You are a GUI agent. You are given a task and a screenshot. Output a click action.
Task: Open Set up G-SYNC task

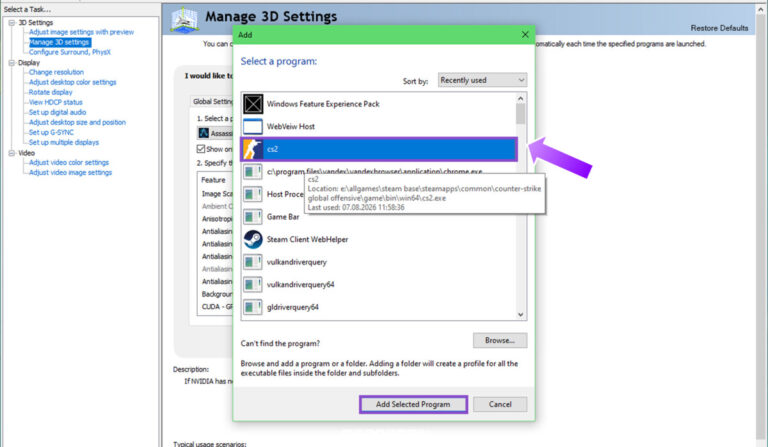pyautogui.click(x=51, y=132)
